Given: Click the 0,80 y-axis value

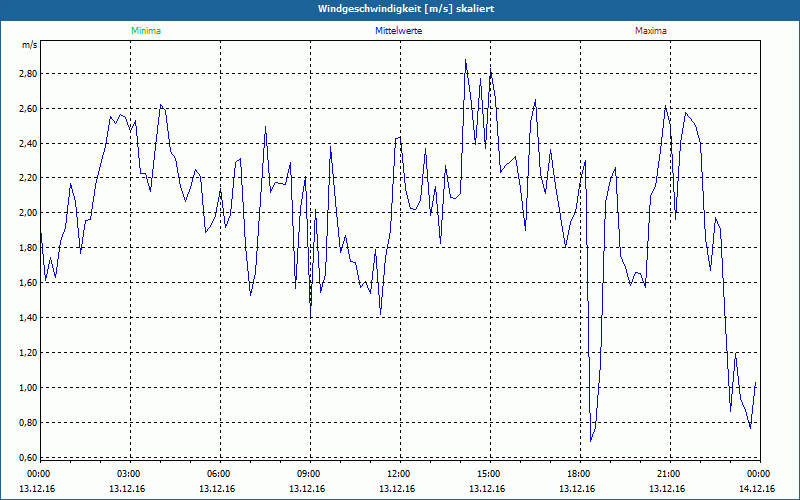Looking at the screenshot, I should [29, 422].
